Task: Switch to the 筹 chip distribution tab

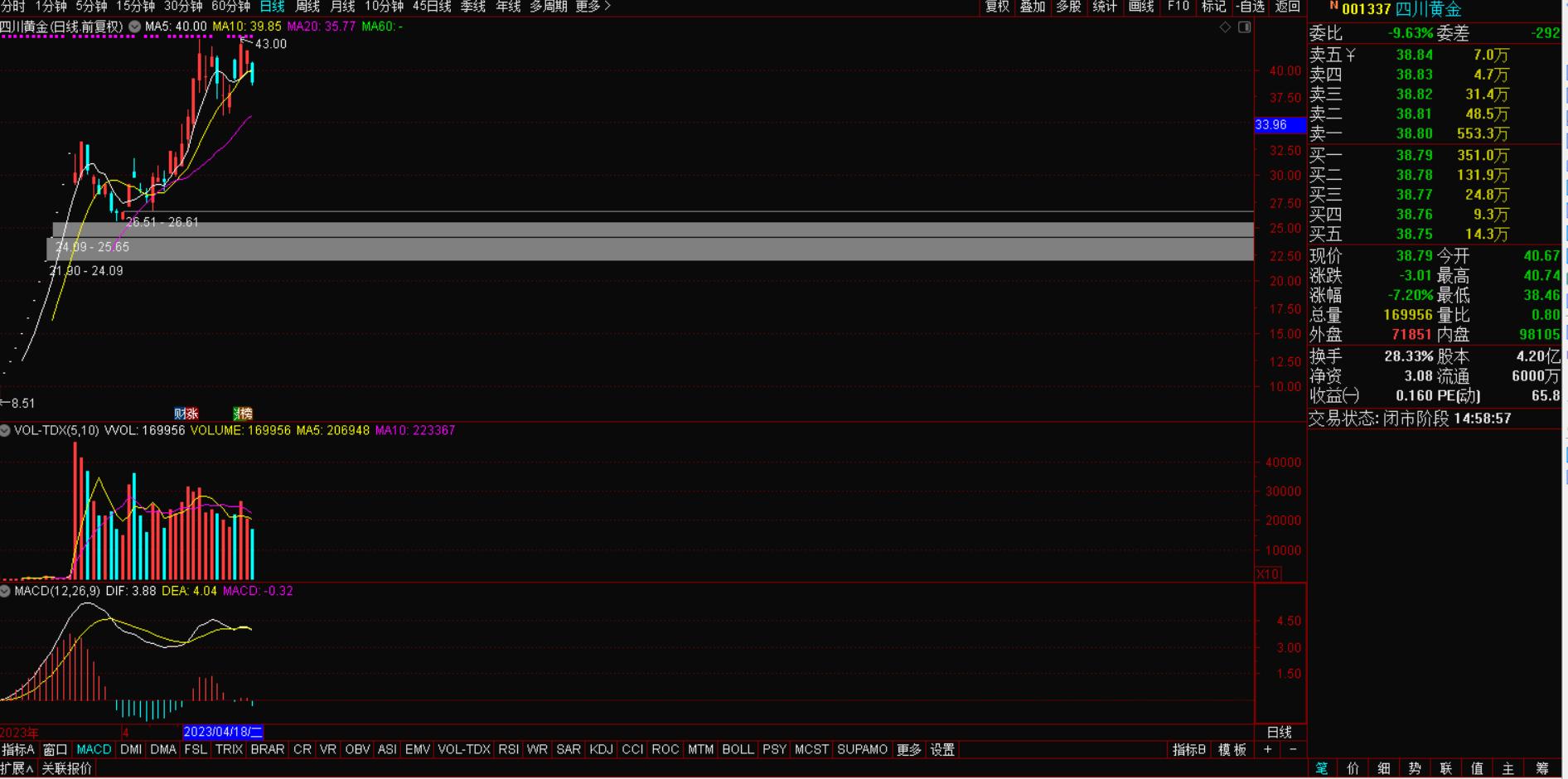Action: pos(1541,768)
